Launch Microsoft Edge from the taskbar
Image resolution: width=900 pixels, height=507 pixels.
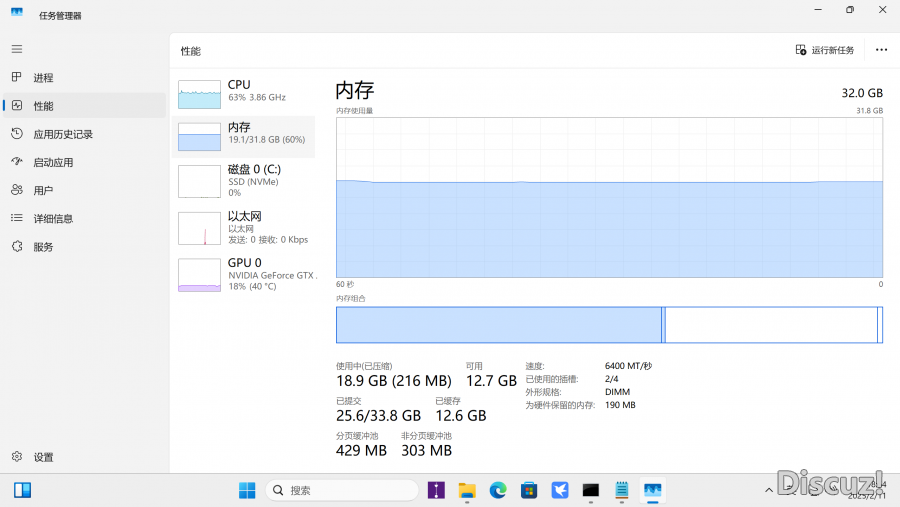498,490
